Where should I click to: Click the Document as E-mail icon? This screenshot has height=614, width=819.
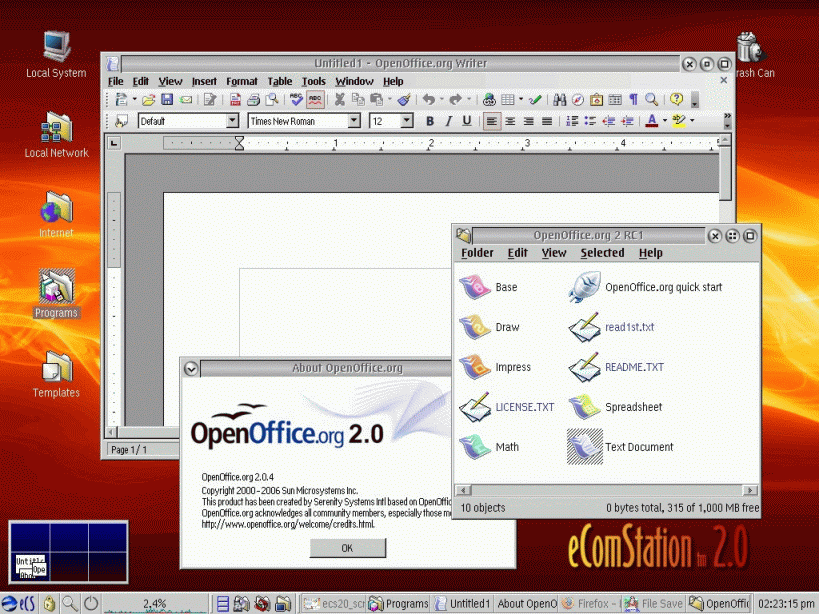(185, 99)
